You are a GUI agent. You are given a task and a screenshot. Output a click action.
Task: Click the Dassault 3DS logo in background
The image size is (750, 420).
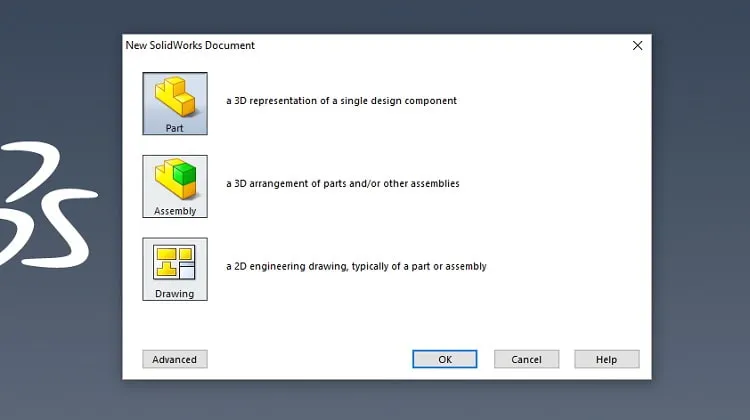point(48,204)
